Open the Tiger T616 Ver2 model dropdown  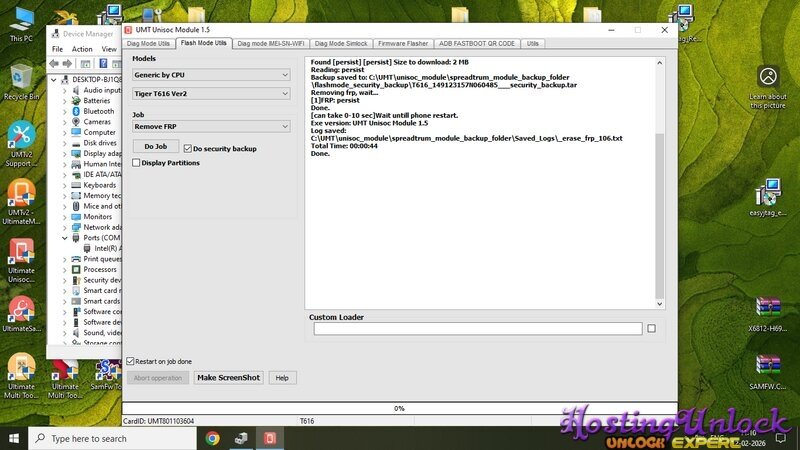coord(211,93)
